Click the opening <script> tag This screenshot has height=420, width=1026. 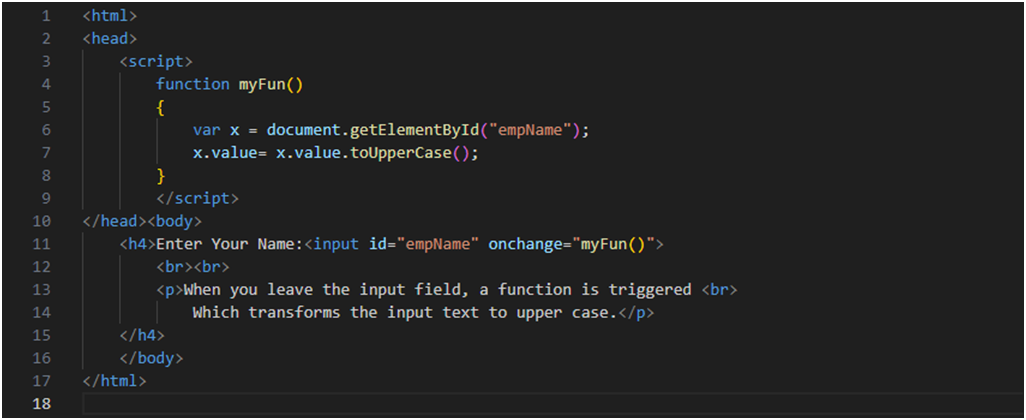(156, 61)
